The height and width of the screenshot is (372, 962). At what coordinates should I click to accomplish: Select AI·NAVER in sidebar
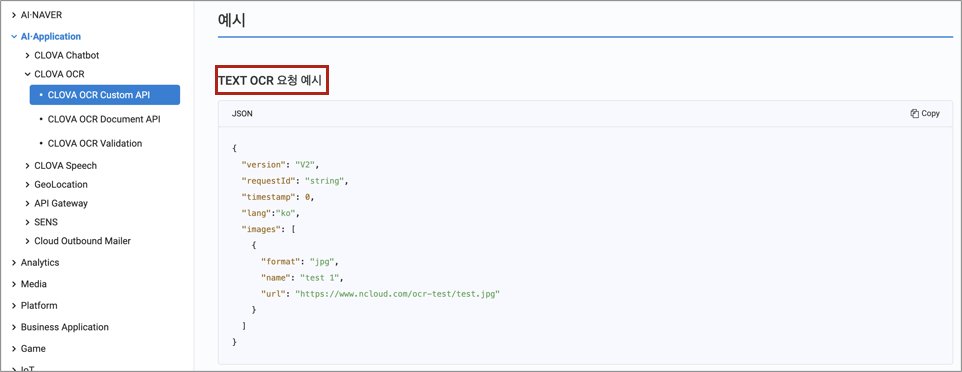[x=41, y=15]
